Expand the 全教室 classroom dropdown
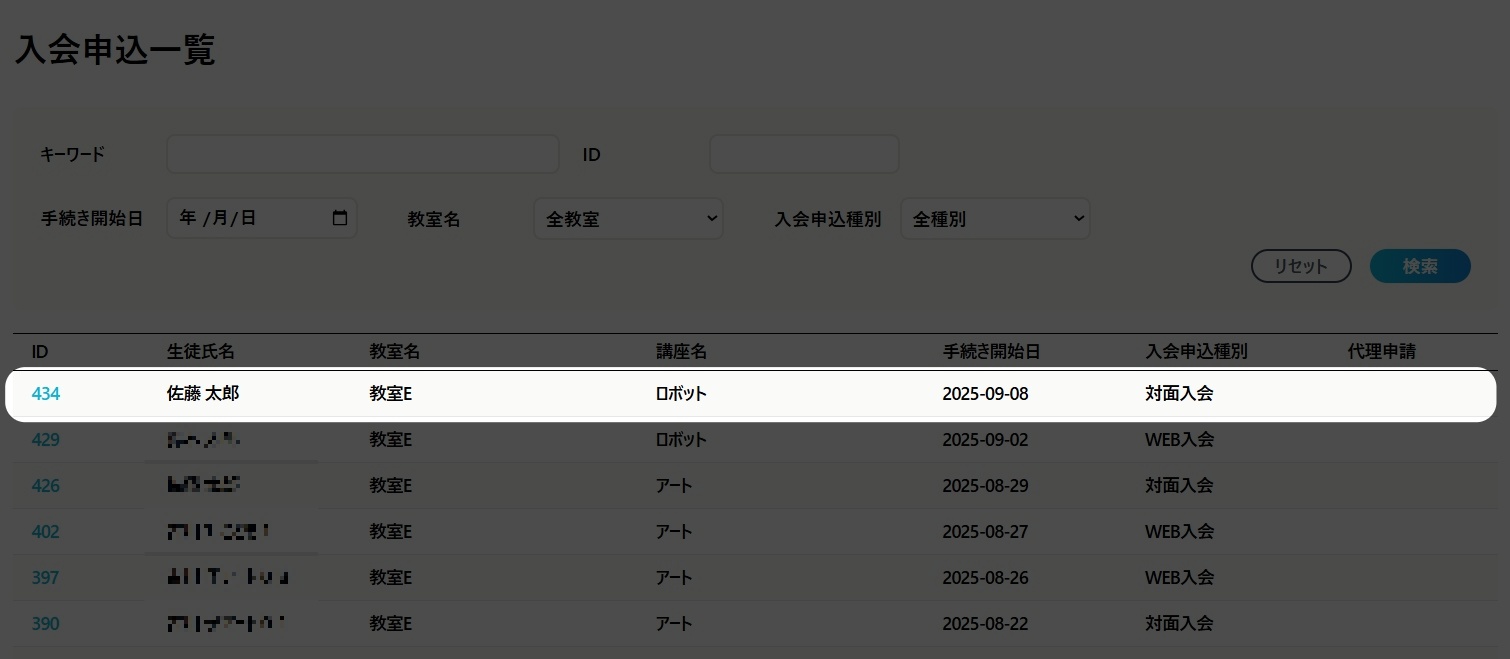 click(628, 218)
